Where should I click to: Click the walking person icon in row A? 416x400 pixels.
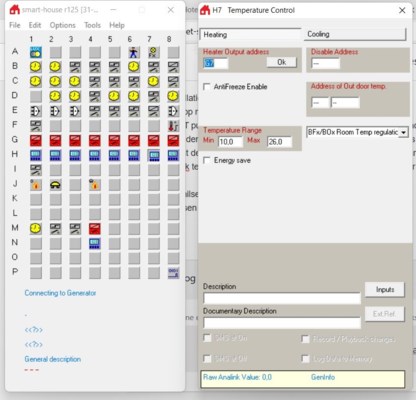[x=134, y=52]
